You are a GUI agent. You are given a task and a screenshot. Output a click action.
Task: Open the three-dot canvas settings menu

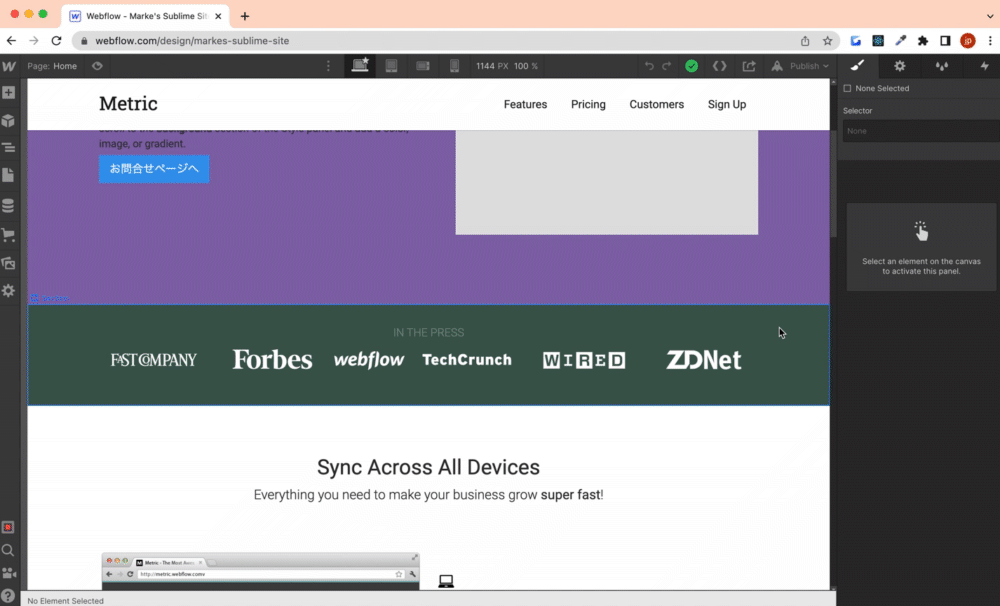(x=328, y=66)
